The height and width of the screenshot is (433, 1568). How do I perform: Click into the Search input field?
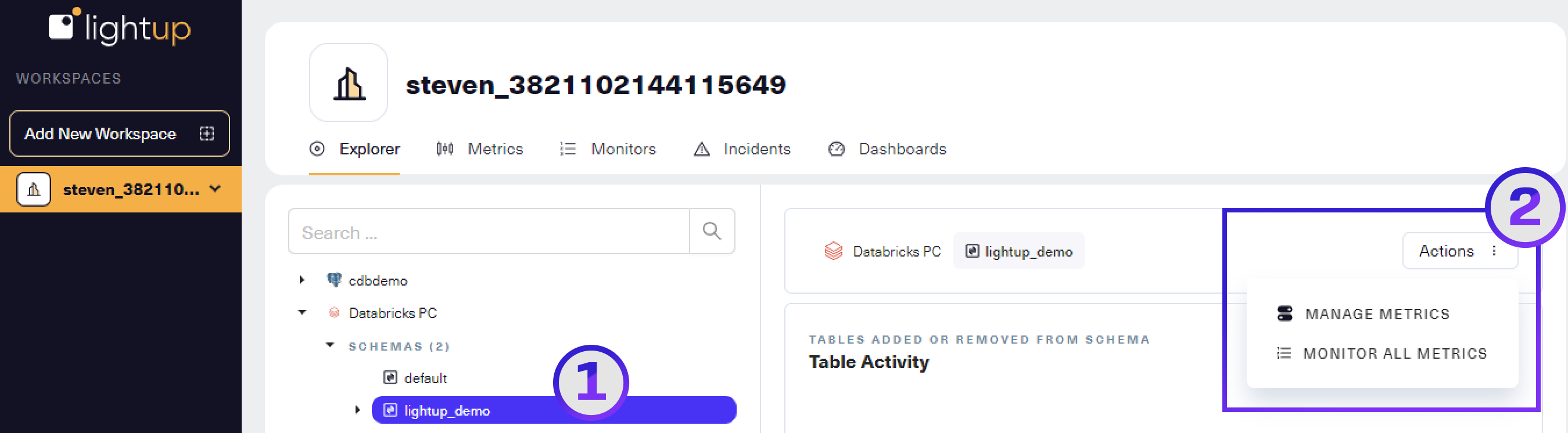488,232
